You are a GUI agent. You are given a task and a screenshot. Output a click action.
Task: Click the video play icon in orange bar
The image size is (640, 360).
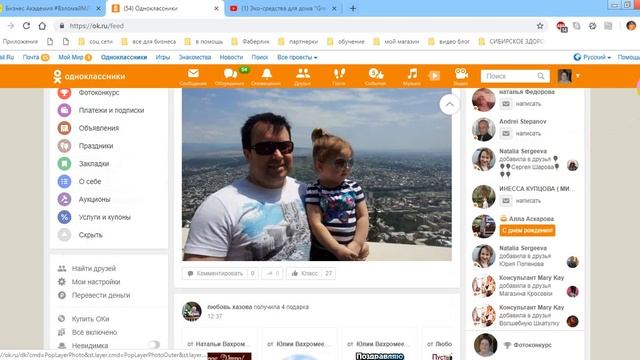coord(434,76)
